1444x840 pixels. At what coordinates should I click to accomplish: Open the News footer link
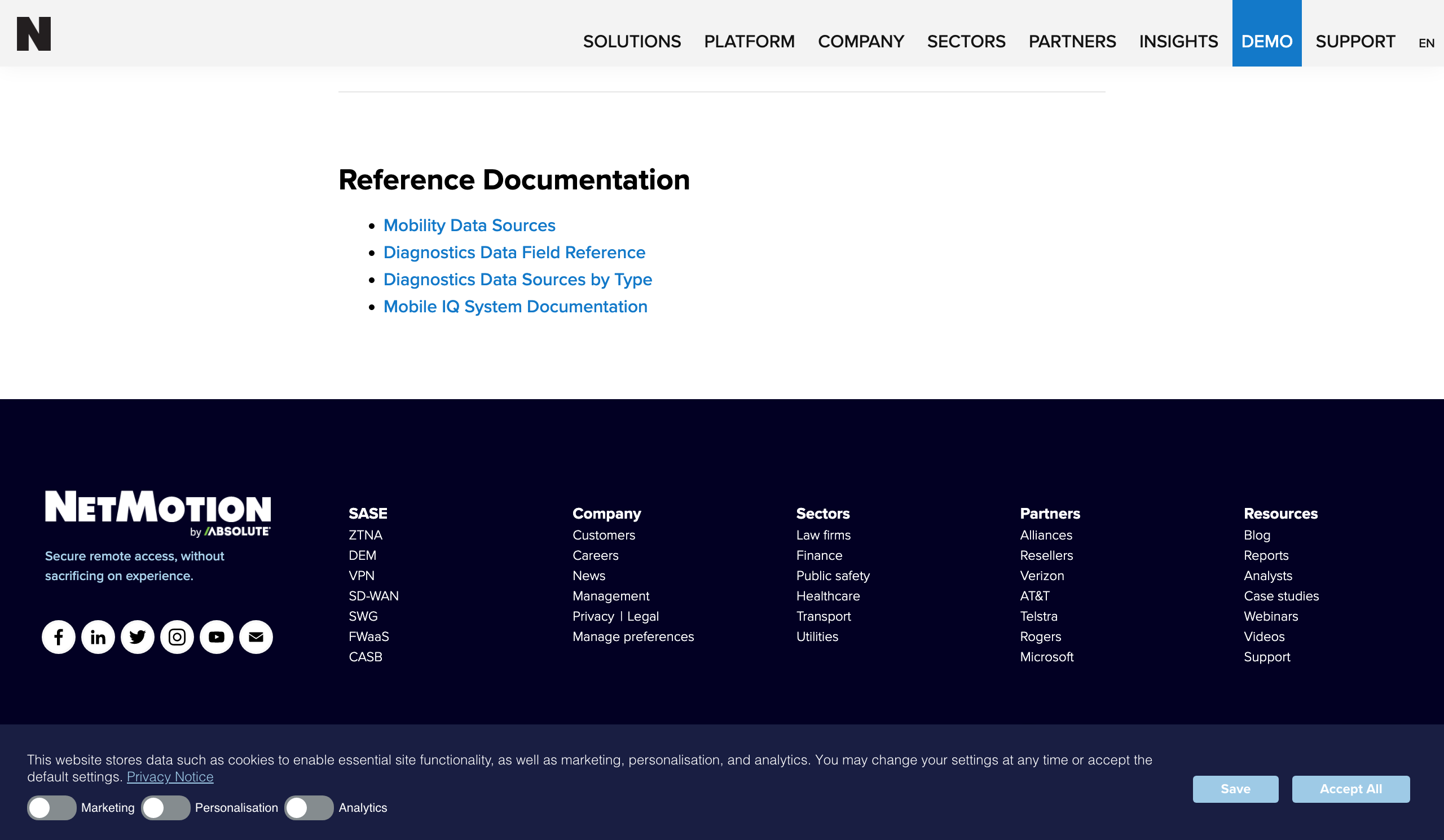click(589, 576)
